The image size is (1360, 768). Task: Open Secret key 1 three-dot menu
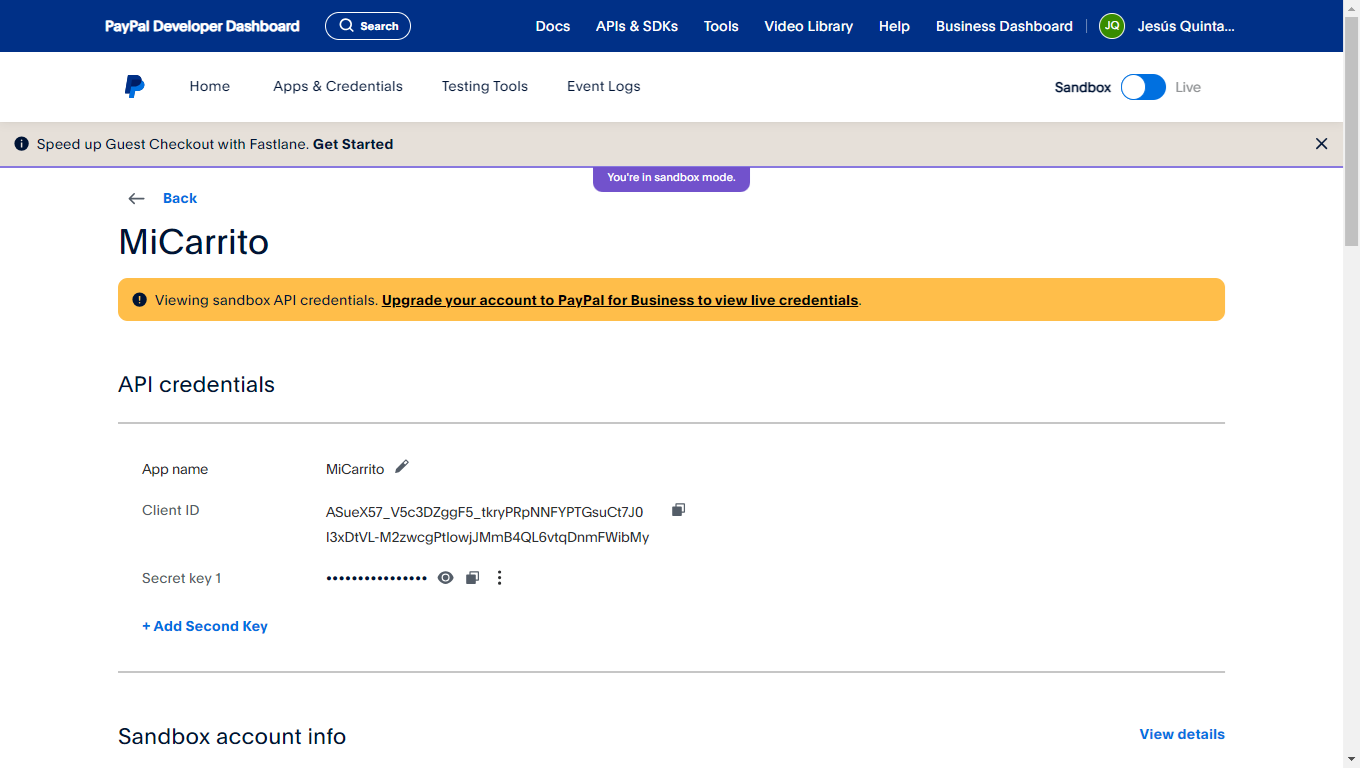click(x=500, y=578)
